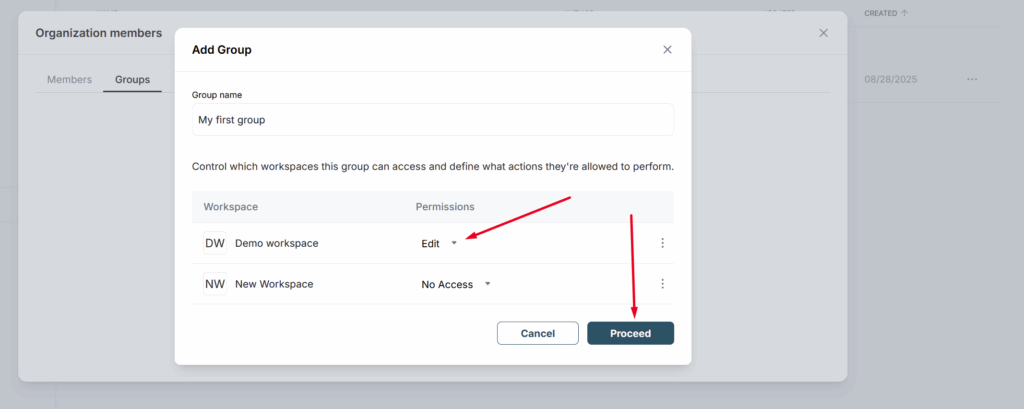Select the New Workspace name
Viewport: 1024px width, 409px height.
(274, 284)
